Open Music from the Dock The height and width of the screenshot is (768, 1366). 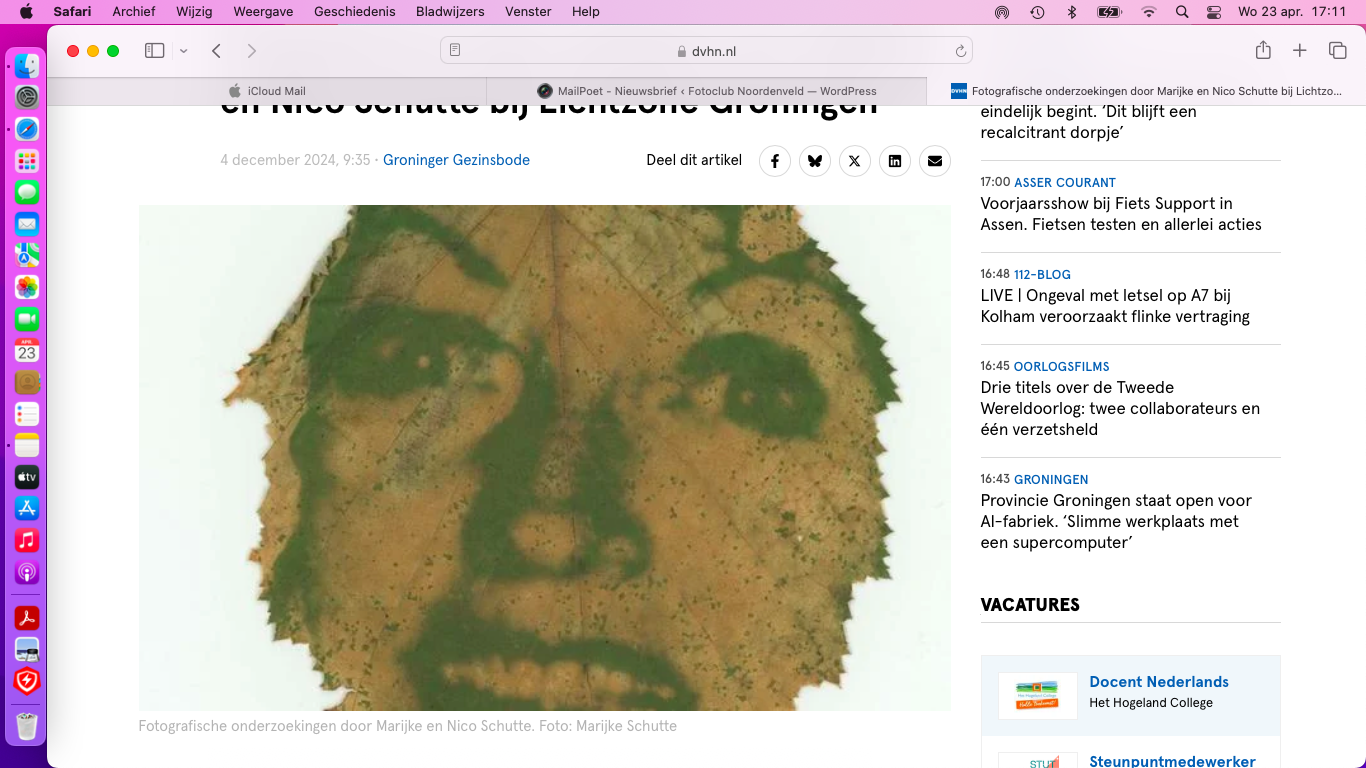pyautogui.click(x=27, y=541)
